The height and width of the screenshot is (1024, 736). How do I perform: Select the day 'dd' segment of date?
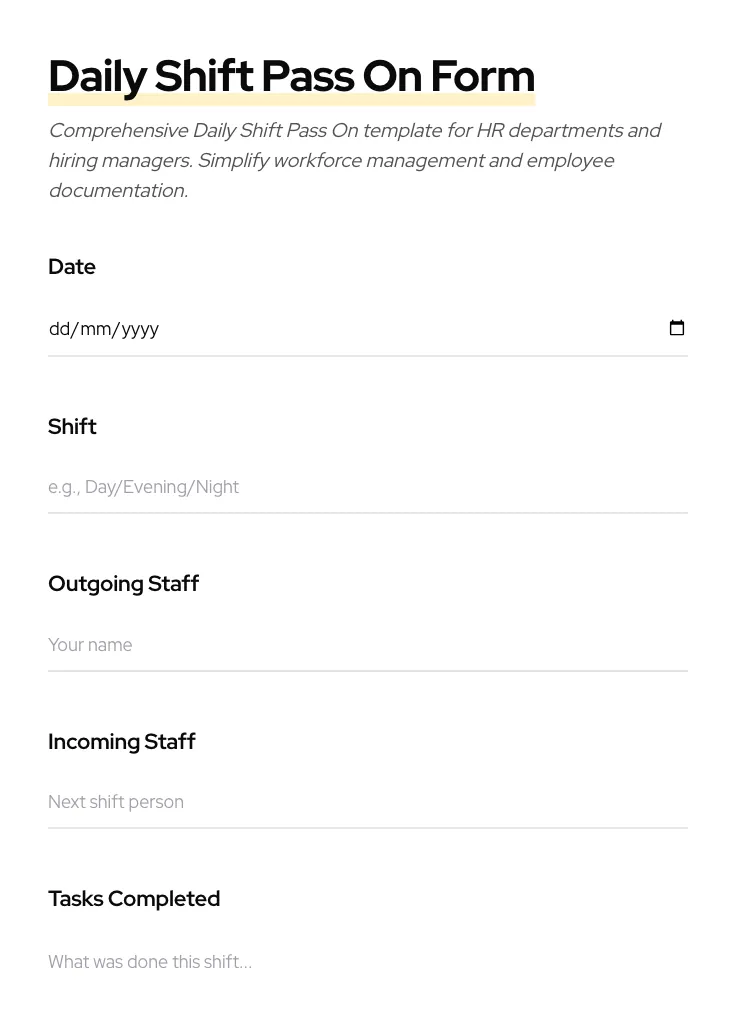tap(60, 329)
